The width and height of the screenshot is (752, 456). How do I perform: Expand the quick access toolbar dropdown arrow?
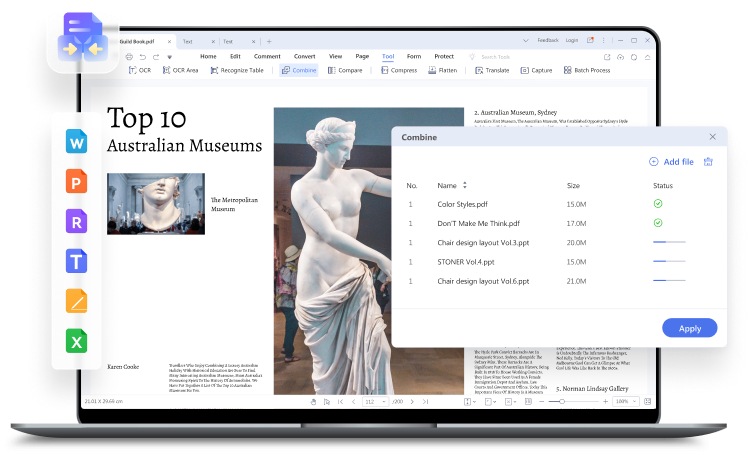pos(169,57)
